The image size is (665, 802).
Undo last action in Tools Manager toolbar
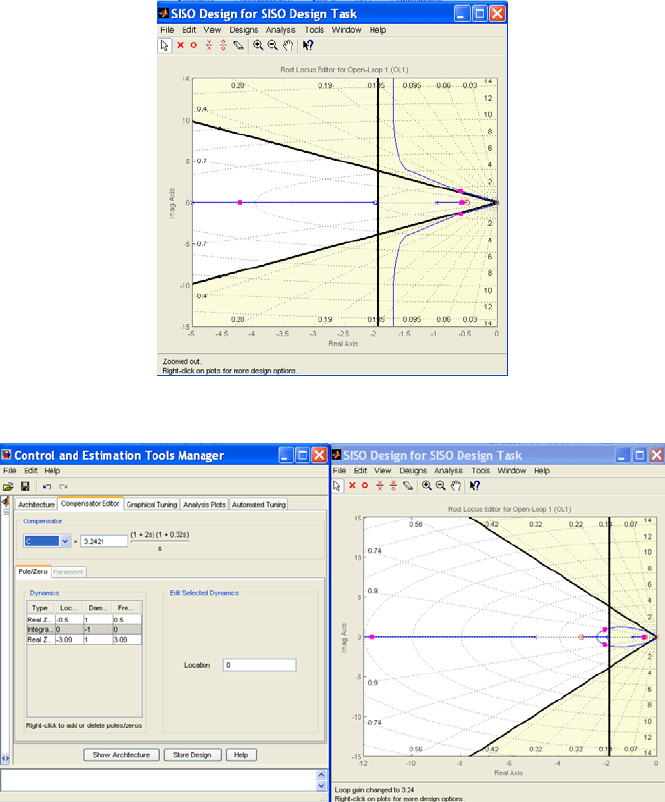pos(47,486)
